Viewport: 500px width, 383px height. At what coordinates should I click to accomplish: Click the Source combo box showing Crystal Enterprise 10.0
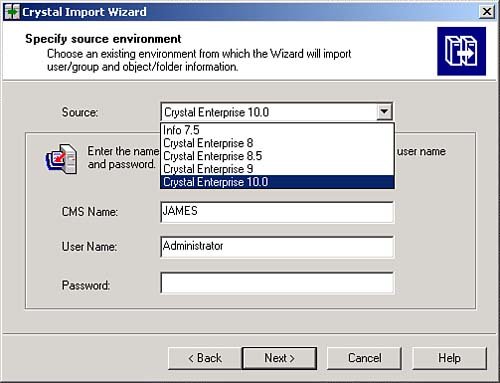coord(276,112)
